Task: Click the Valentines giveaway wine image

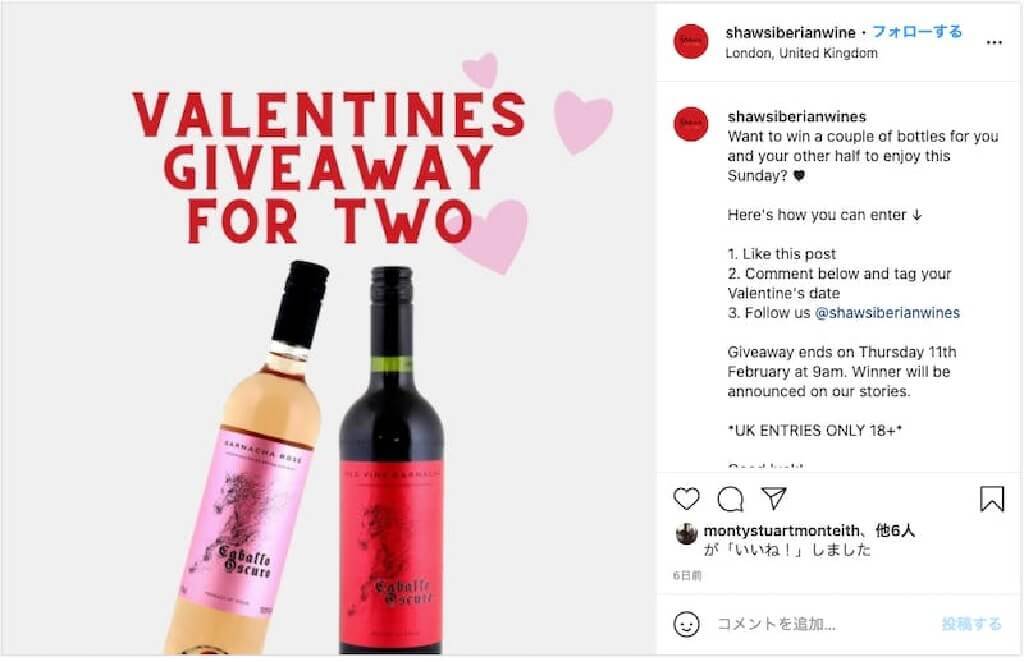Action: click(328, 328)
